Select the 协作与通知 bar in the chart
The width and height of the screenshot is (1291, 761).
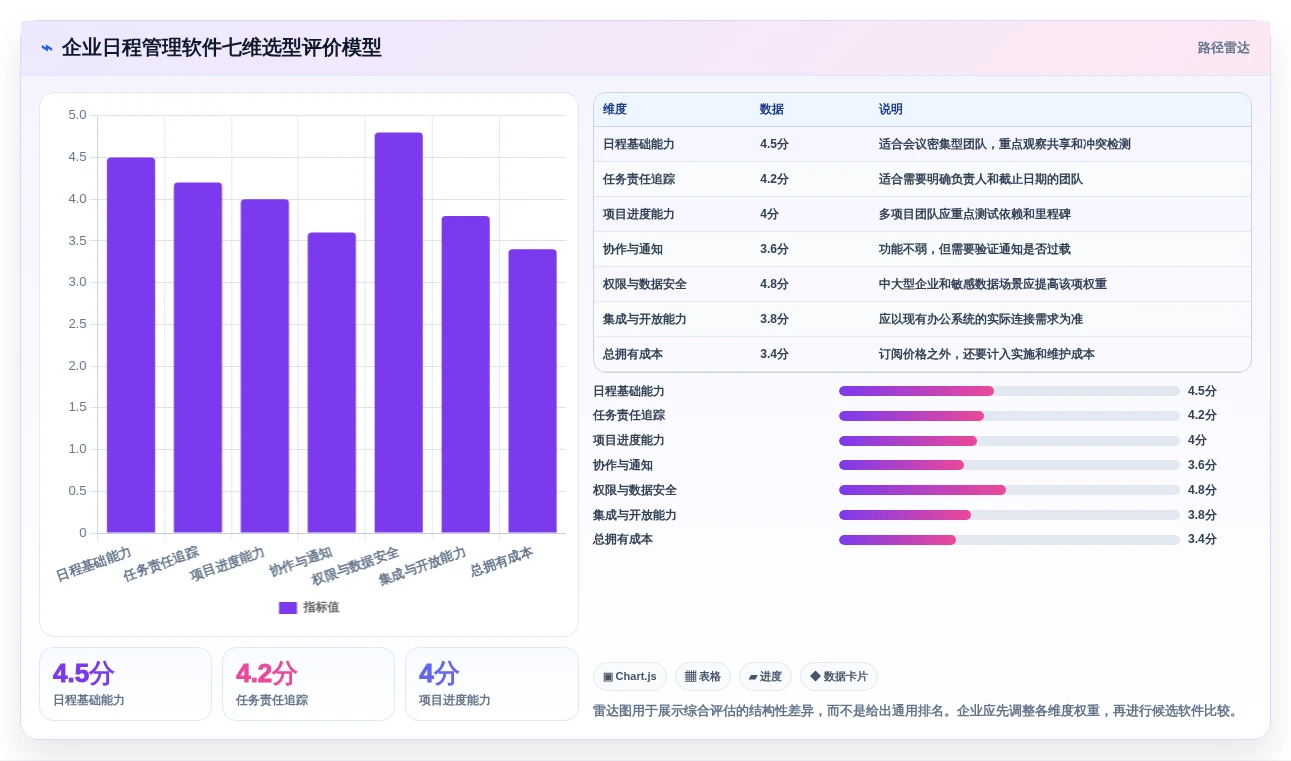tap(332, 383)
